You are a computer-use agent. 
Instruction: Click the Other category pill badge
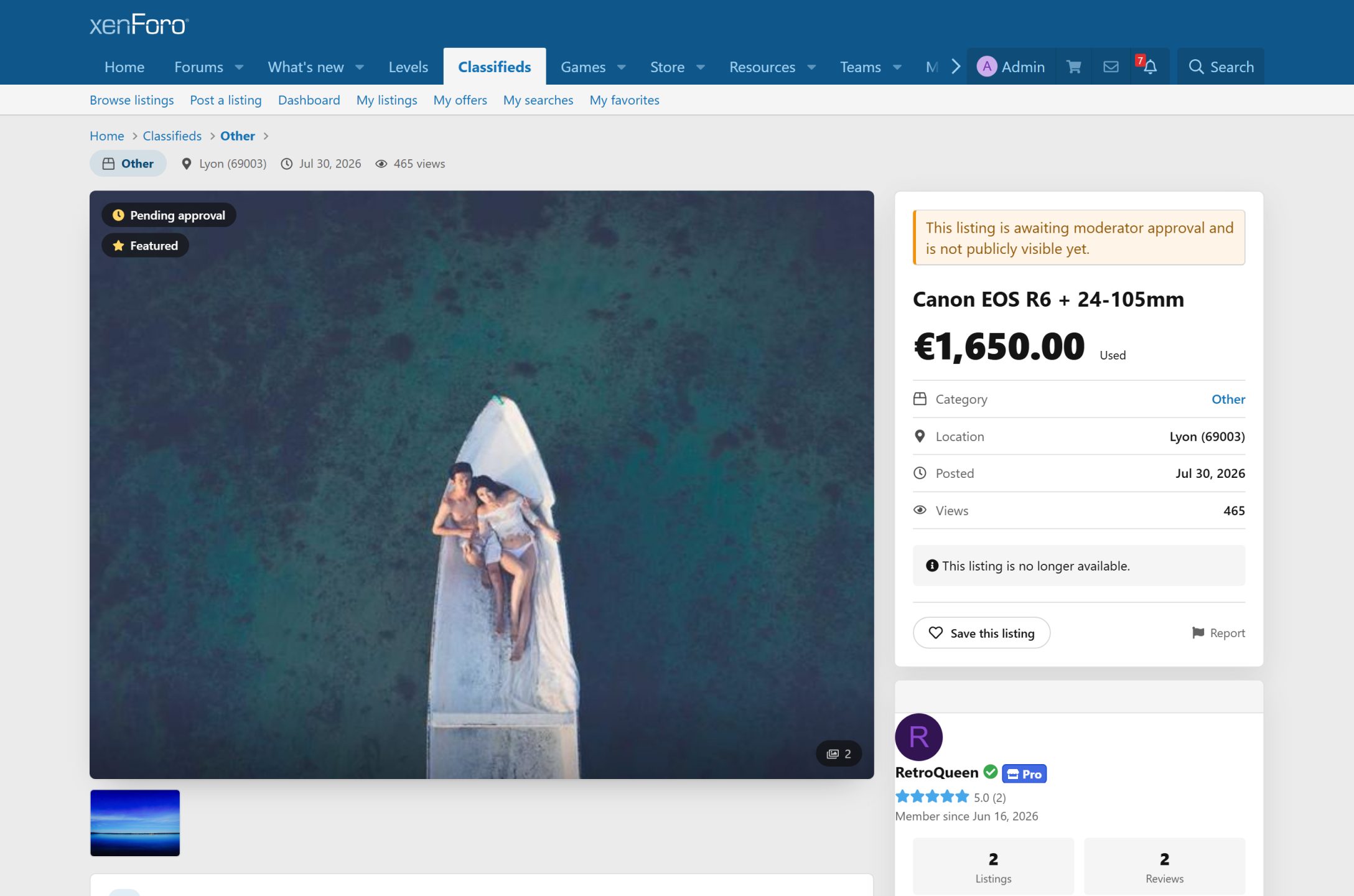pyautogui.click(x=128, y=164)
